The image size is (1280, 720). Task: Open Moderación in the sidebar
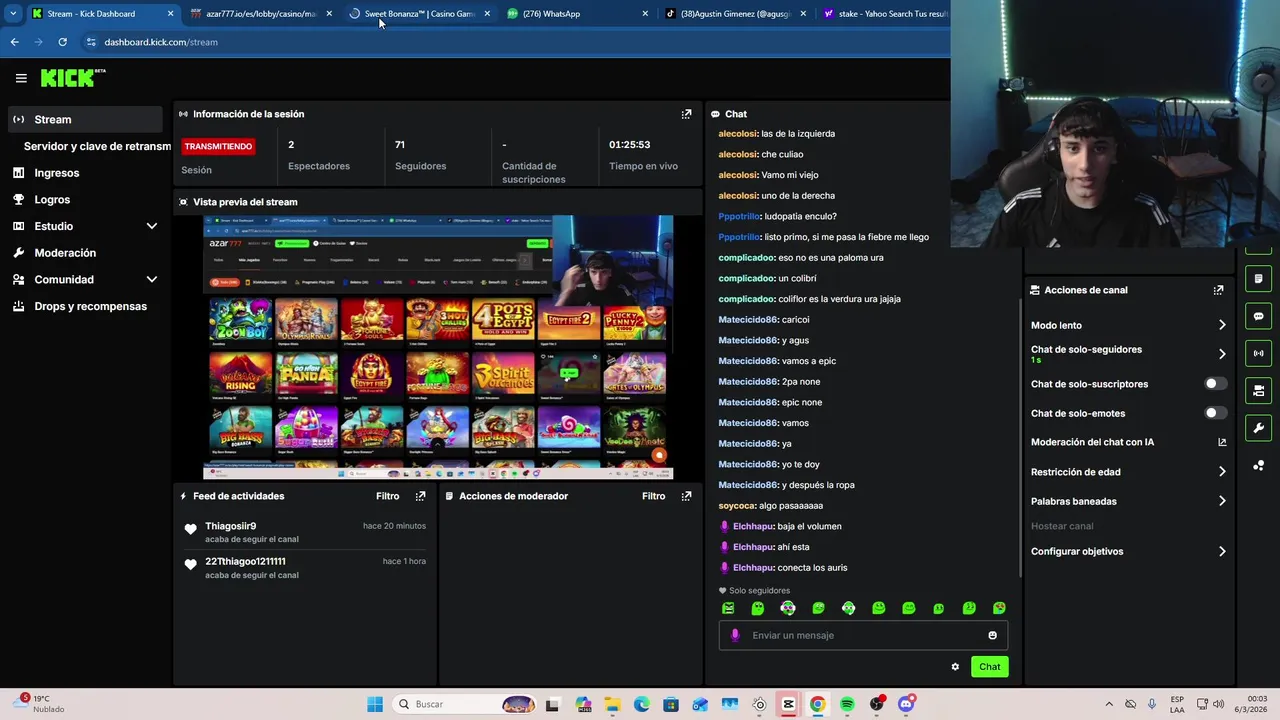tap(84, 253)
